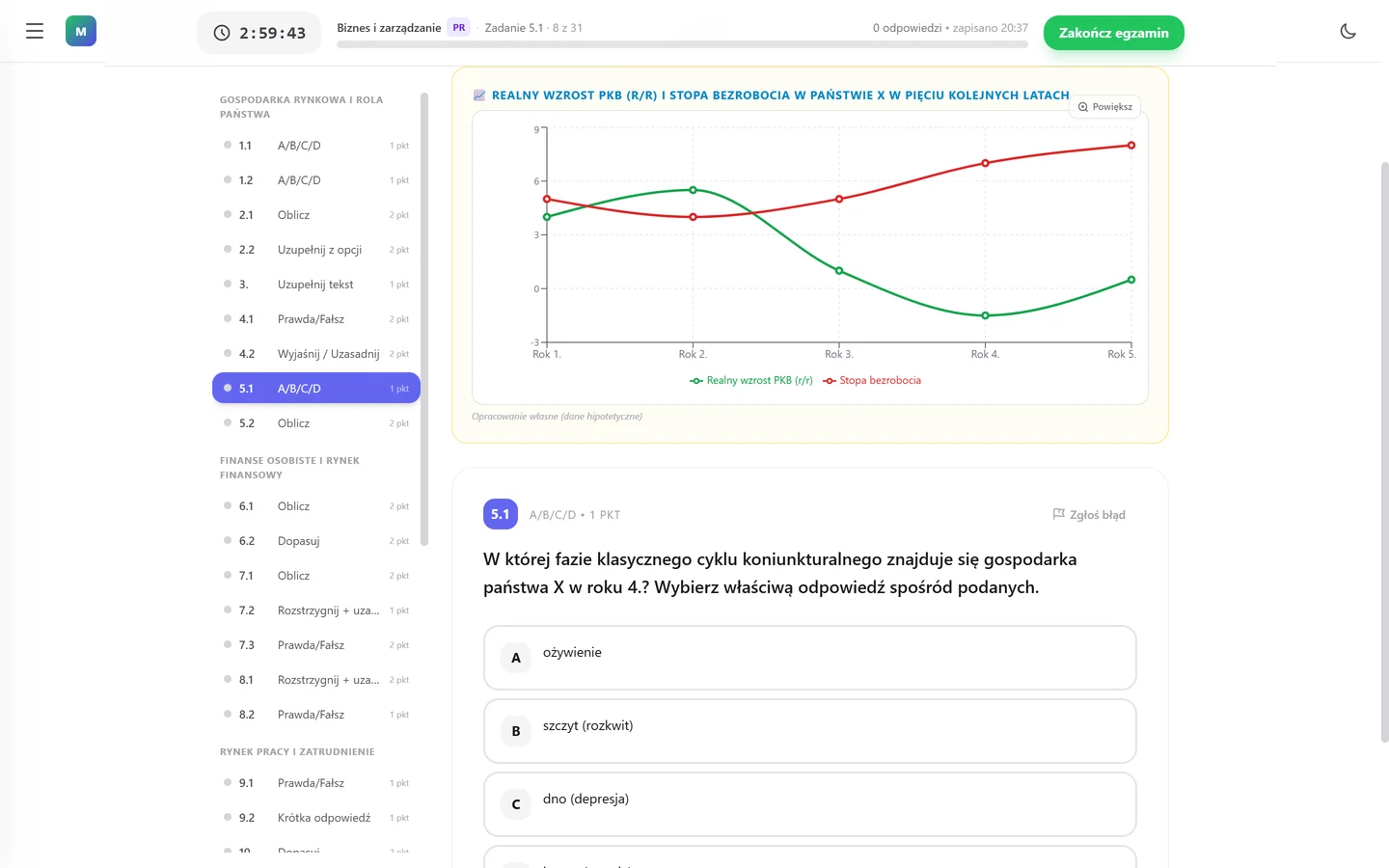Toggle dark mode moon icon
Screen dimensions: 1389x868
[1348, 31]
